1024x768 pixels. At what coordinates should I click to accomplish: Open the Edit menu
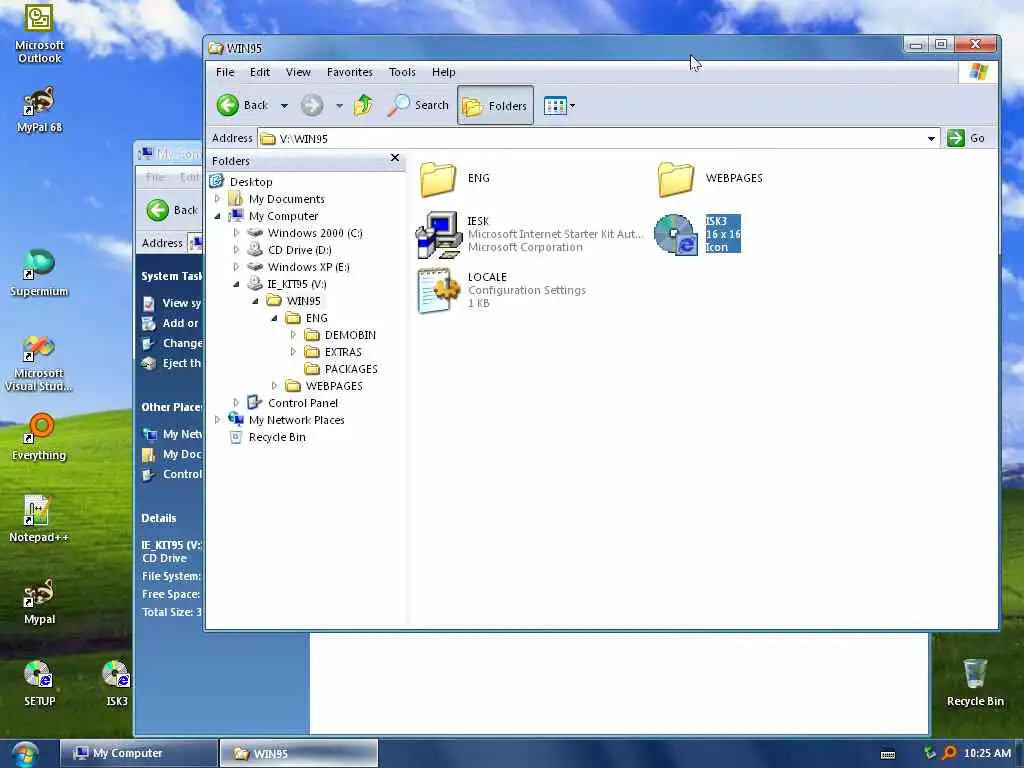tap(260, 72)
